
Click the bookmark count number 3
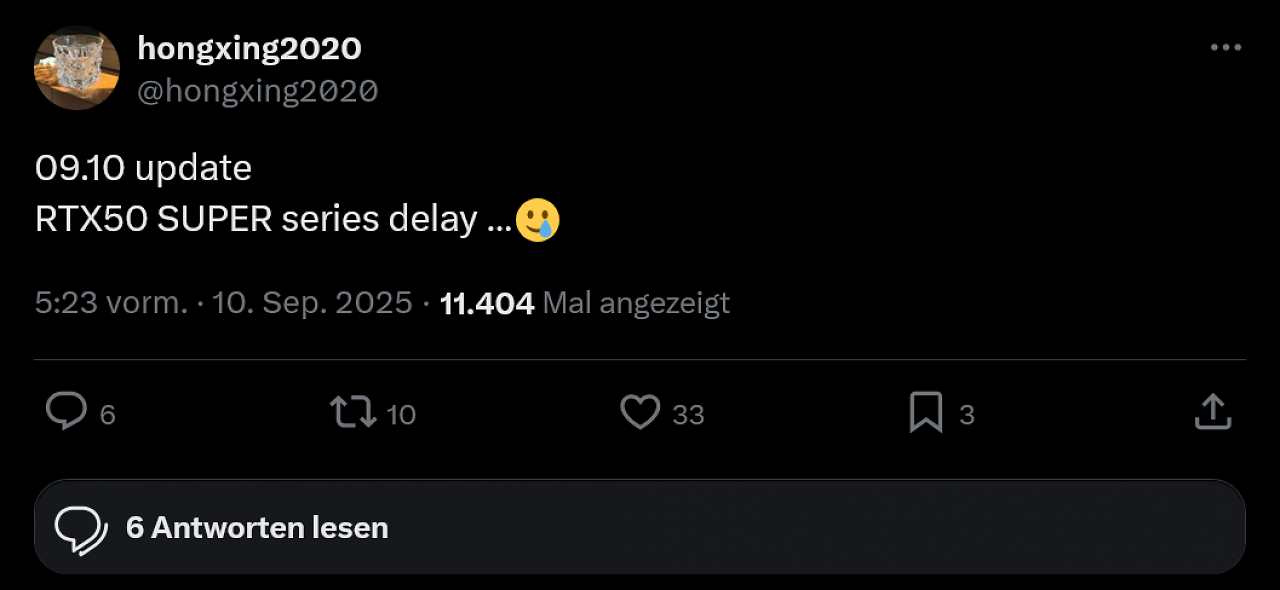point(967,414)
